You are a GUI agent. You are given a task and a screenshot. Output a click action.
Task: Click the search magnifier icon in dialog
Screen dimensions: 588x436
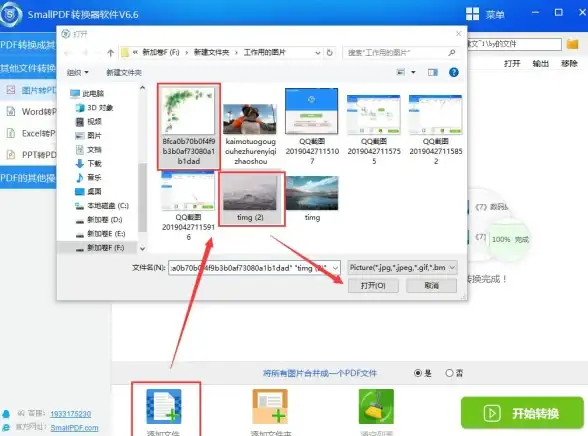(x=452, y=53)
